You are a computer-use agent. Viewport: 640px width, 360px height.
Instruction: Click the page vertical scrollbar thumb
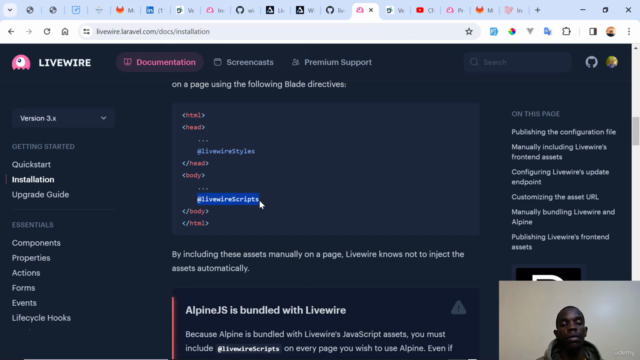636,131
